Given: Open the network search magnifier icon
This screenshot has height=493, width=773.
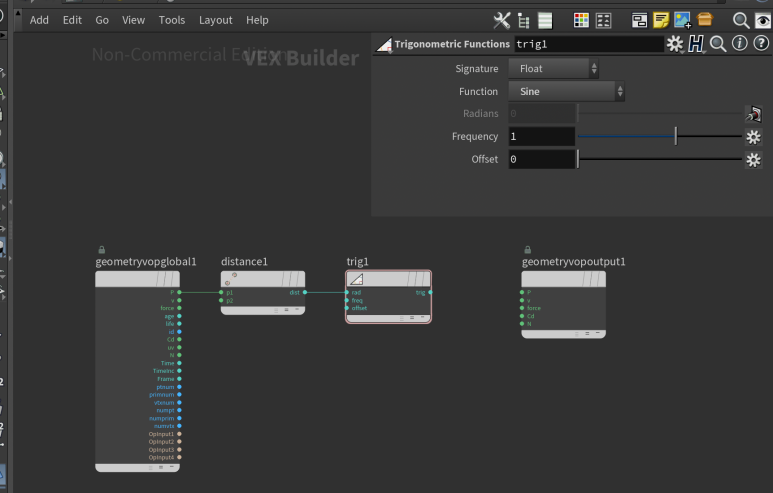Looking at the screenshot, I should (741, 20).
